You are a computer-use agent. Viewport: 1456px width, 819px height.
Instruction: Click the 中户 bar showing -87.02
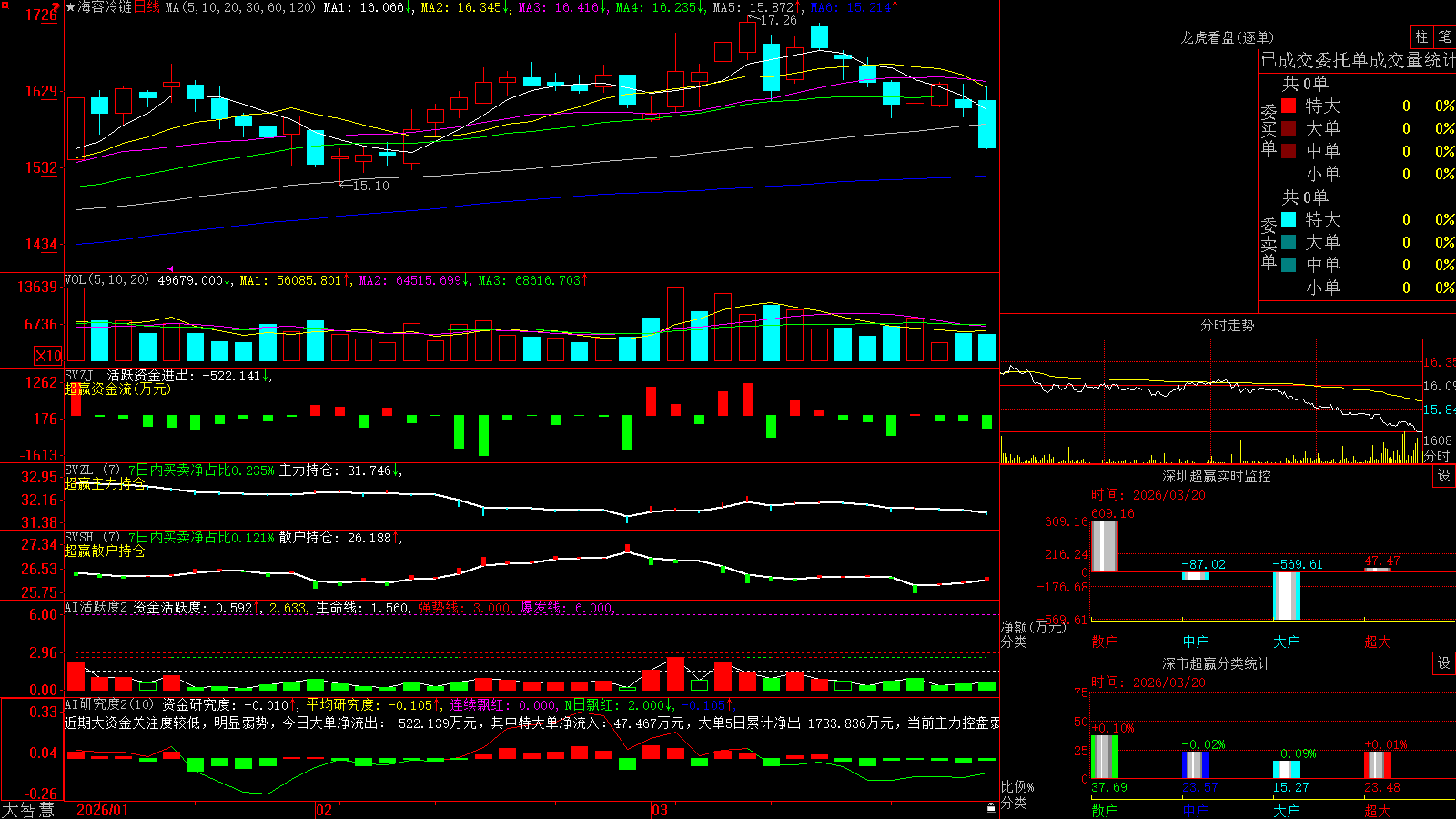pyautogui.click(x=1195, y=576)
